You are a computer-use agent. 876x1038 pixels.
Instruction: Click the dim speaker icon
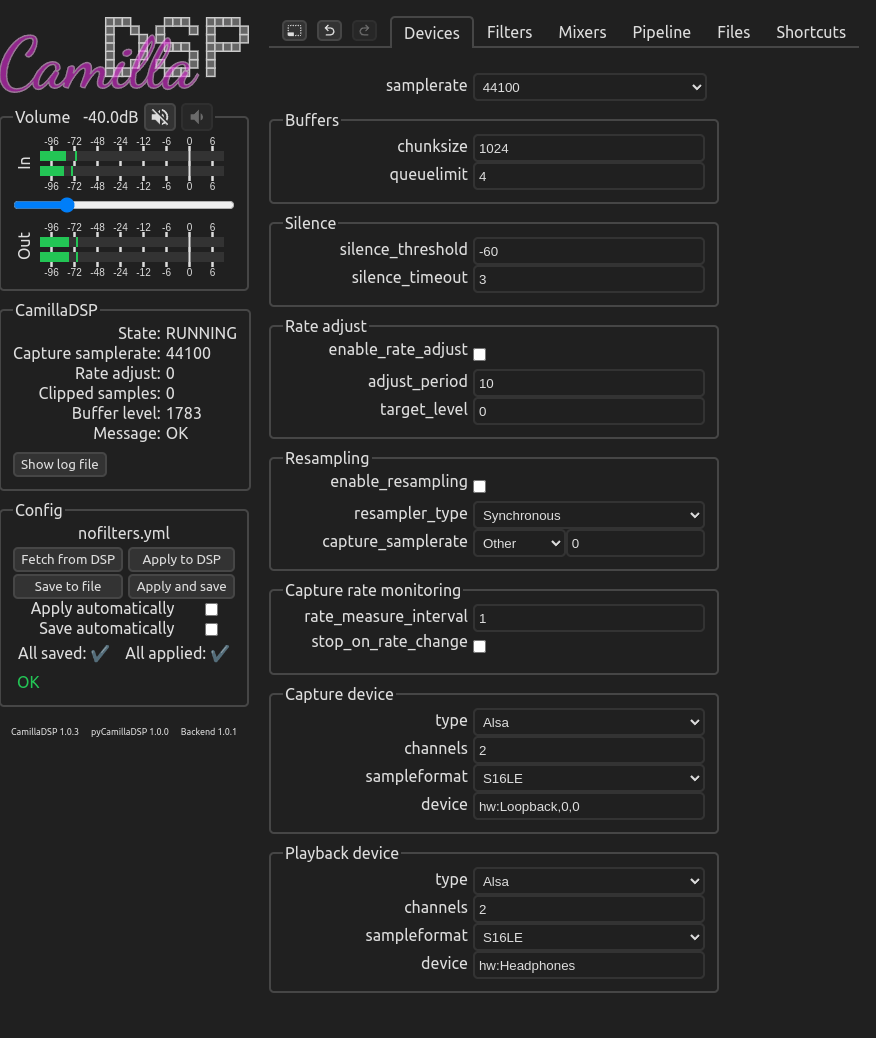point(197,117)
